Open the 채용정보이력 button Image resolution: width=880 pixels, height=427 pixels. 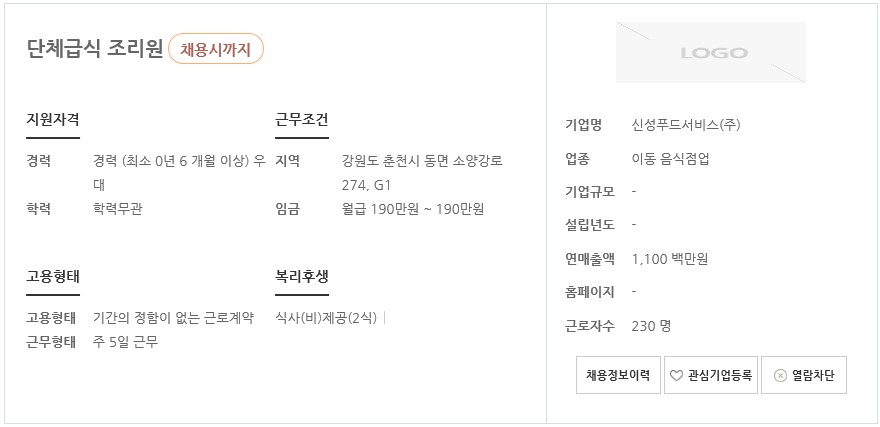(x=618, y=375)
